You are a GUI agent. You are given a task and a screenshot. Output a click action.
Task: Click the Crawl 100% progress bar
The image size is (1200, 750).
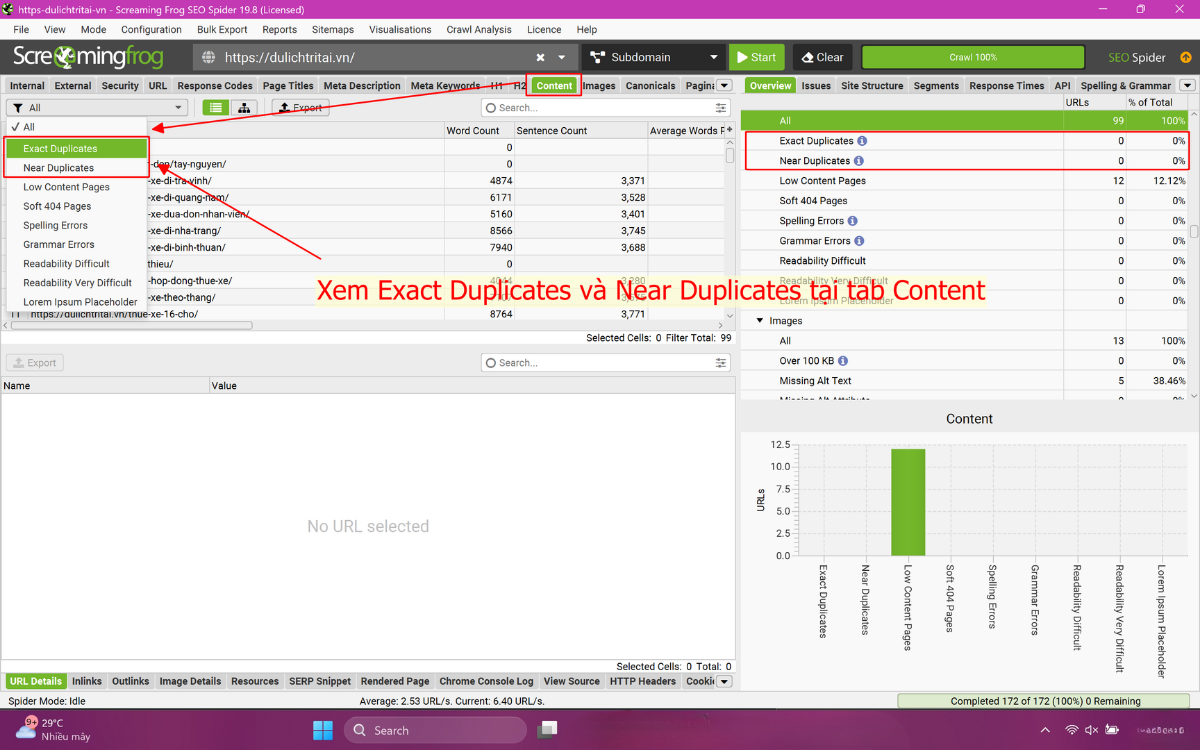point(972,58)
